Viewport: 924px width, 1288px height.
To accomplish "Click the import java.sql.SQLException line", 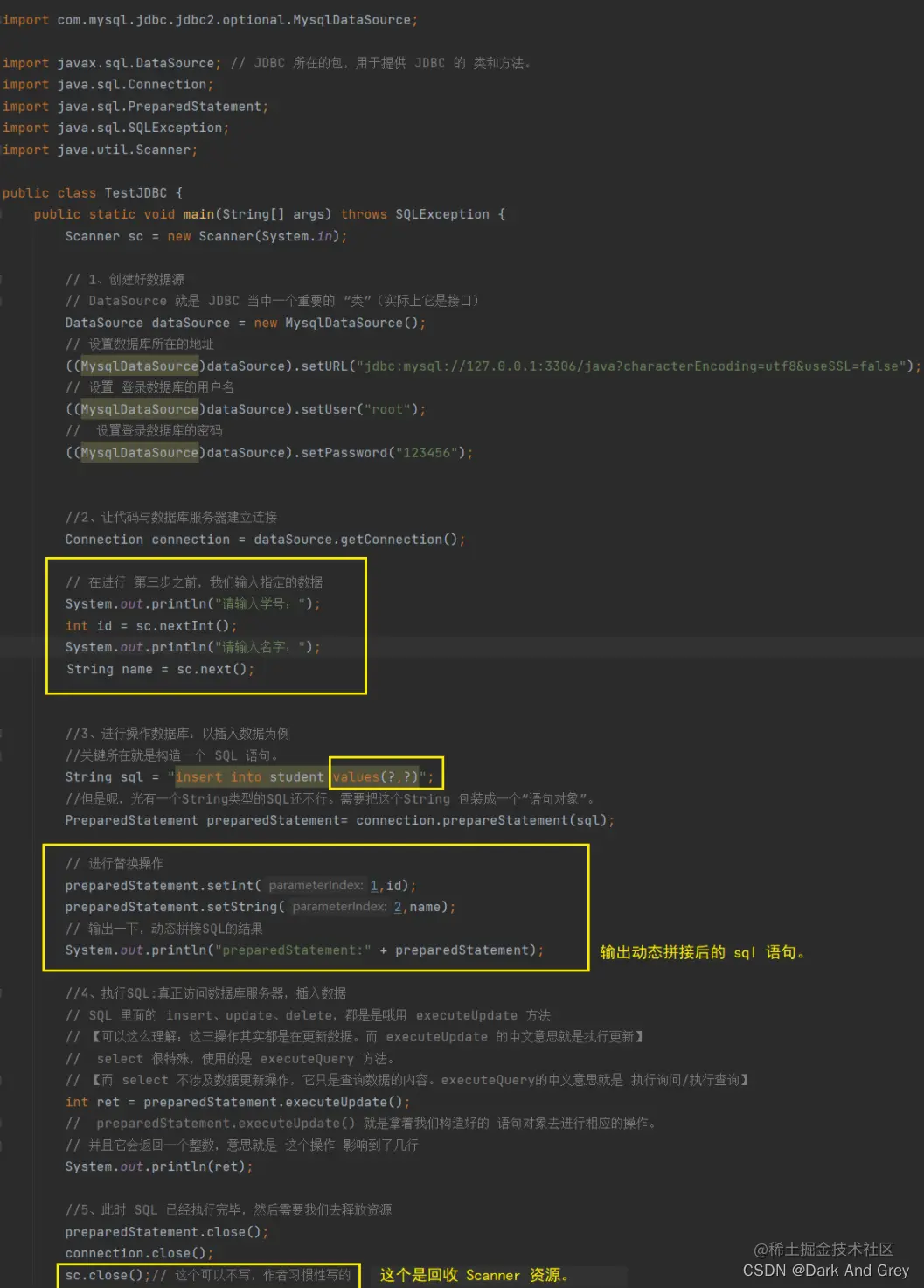I will pos(115,128).
